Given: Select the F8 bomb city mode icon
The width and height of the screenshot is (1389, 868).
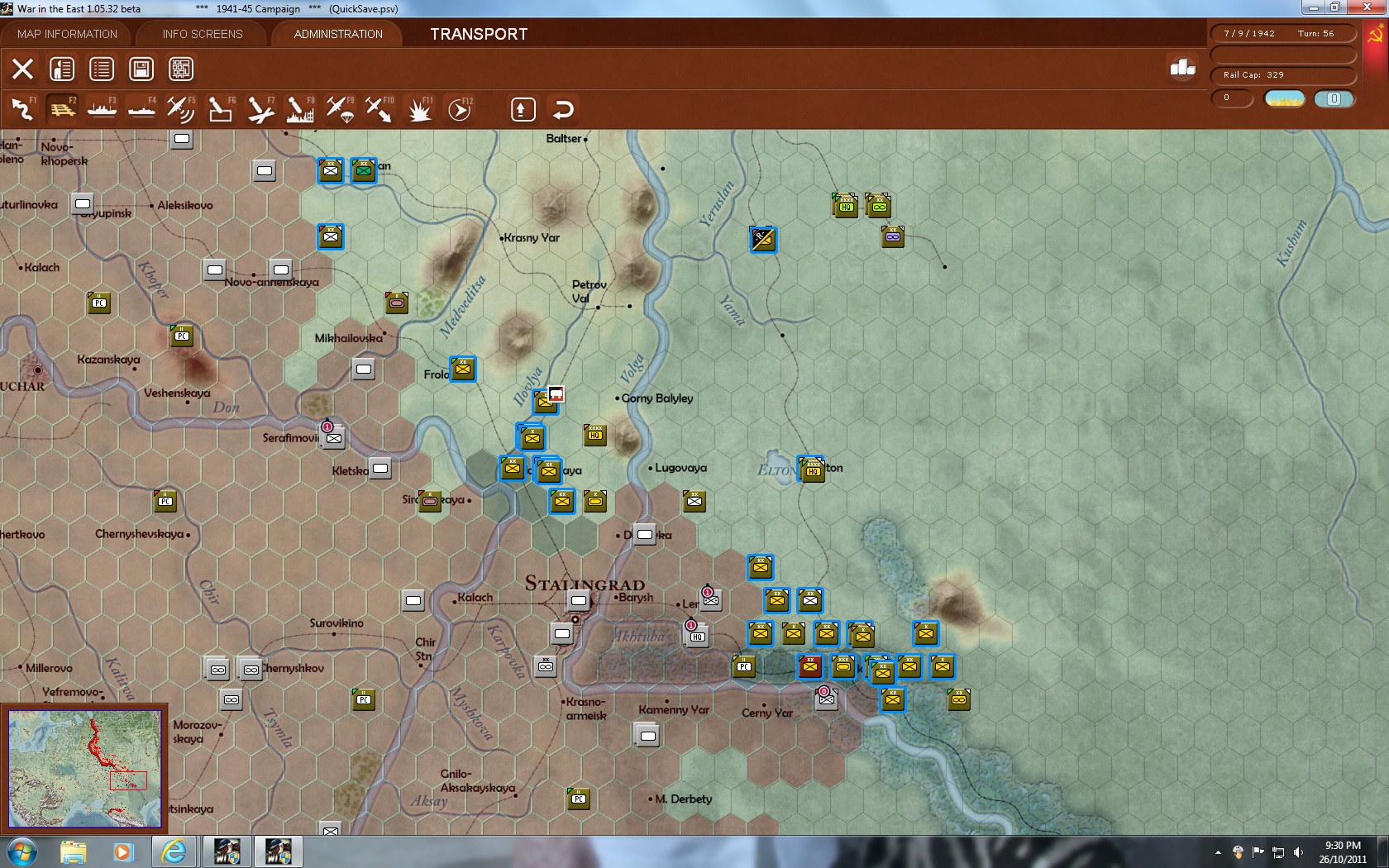Looking at the screenshot, I should point(300,109).
